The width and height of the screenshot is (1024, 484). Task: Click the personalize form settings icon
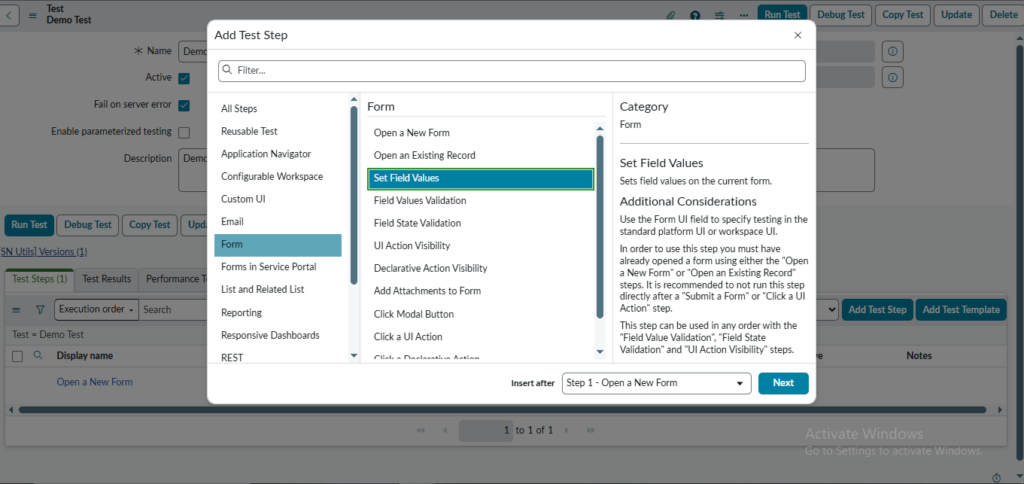click(720, 15)
